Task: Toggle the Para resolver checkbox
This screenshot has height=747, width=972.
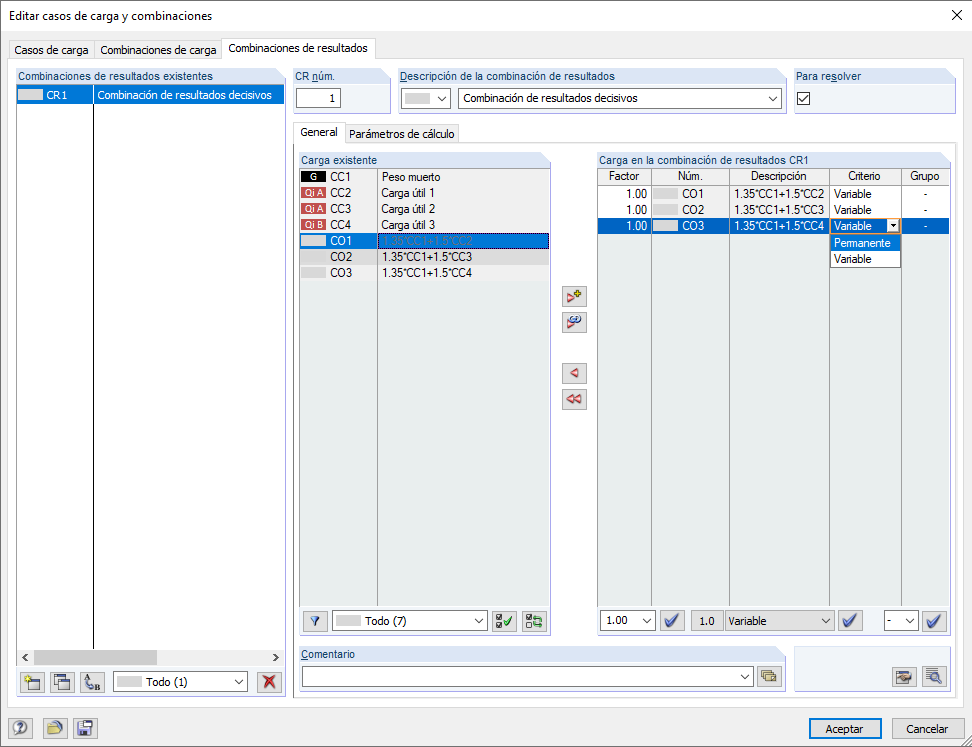Action: [x=803, y=98]
